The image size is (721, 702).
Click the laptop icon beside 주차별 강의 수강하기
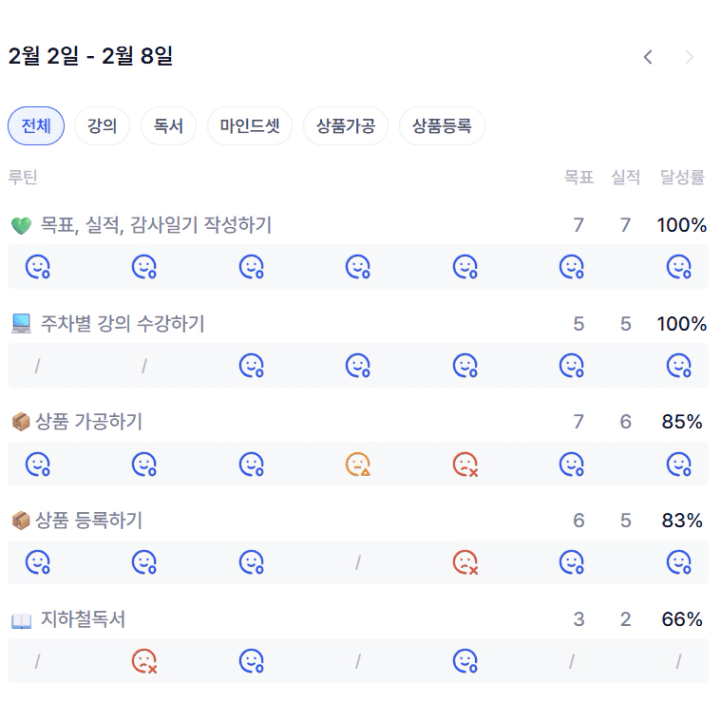(x=21, y=324)
